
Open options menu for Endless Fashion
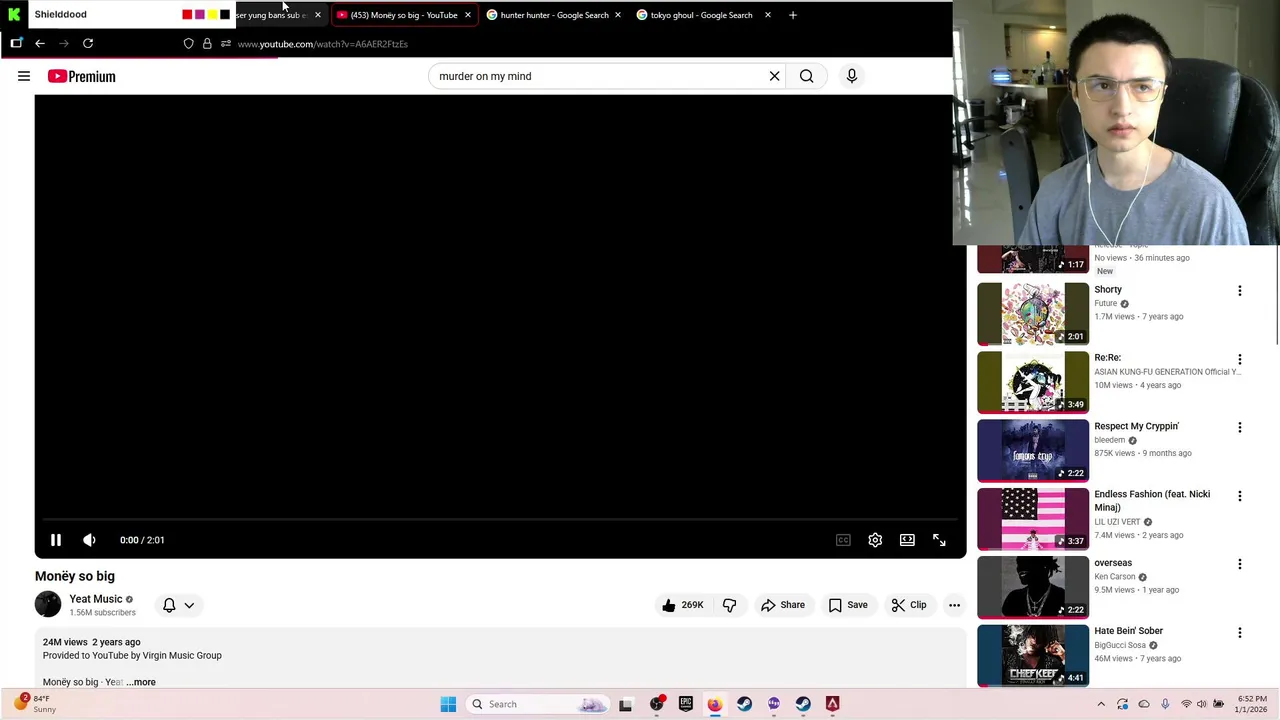1240,496
